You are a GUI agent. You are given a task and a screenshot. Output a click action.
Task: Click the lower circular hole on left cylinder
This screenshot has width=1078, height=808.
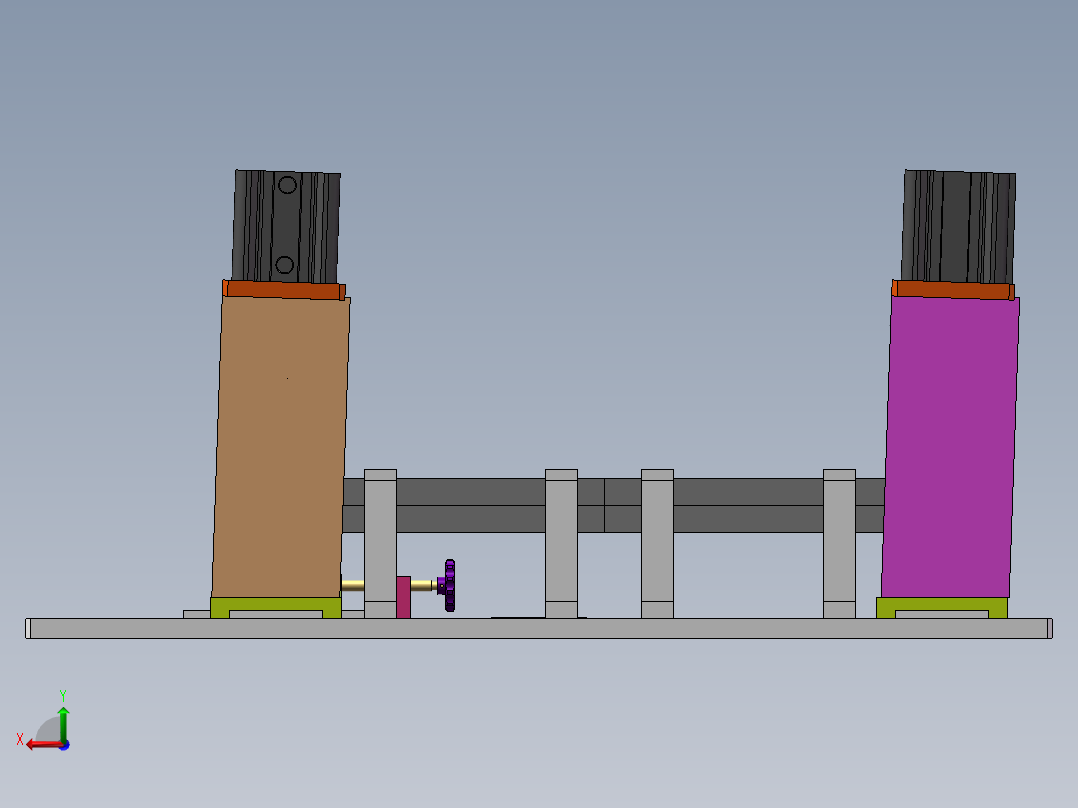click(285, 264)
